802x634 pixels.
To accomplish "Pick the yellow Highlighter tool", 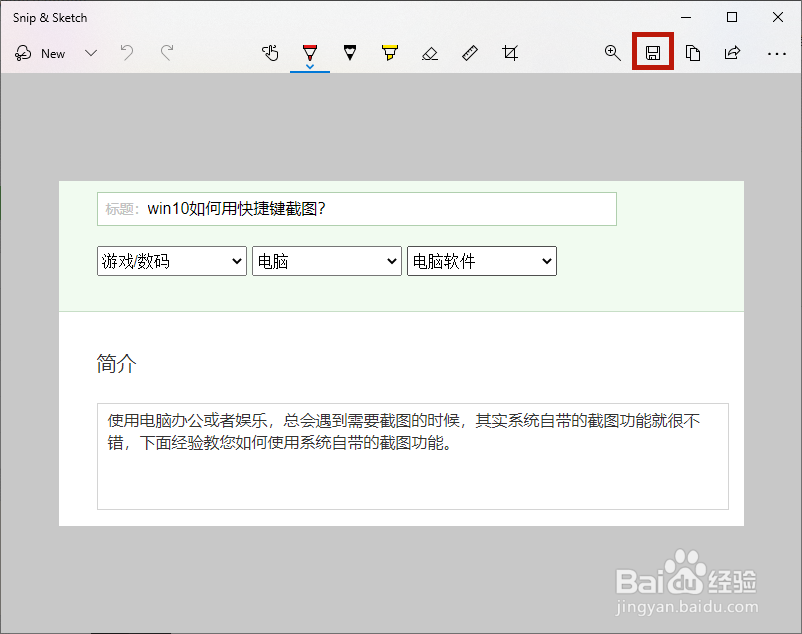I will [389, 53].
